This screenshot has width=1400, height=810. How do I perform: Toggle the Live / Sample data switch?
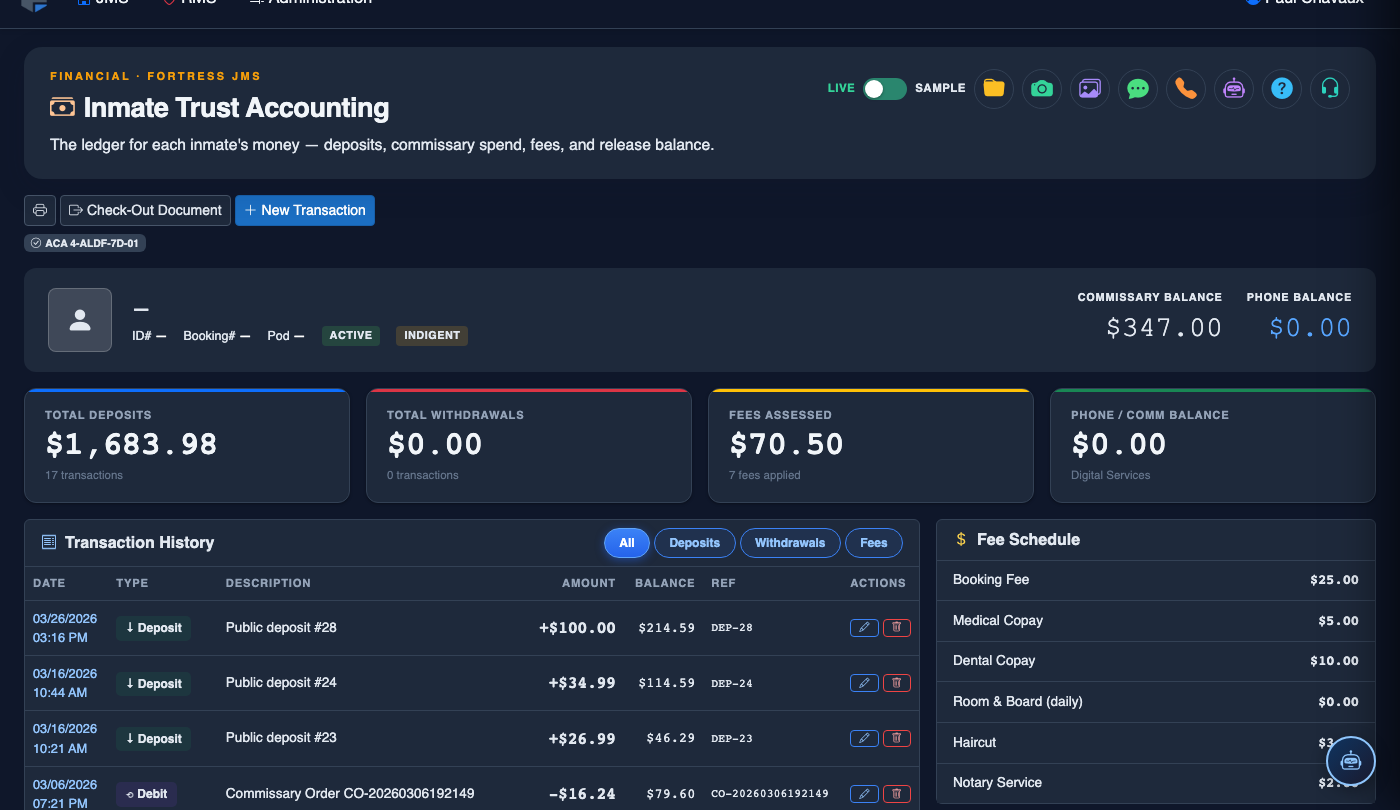pos(885,88)
